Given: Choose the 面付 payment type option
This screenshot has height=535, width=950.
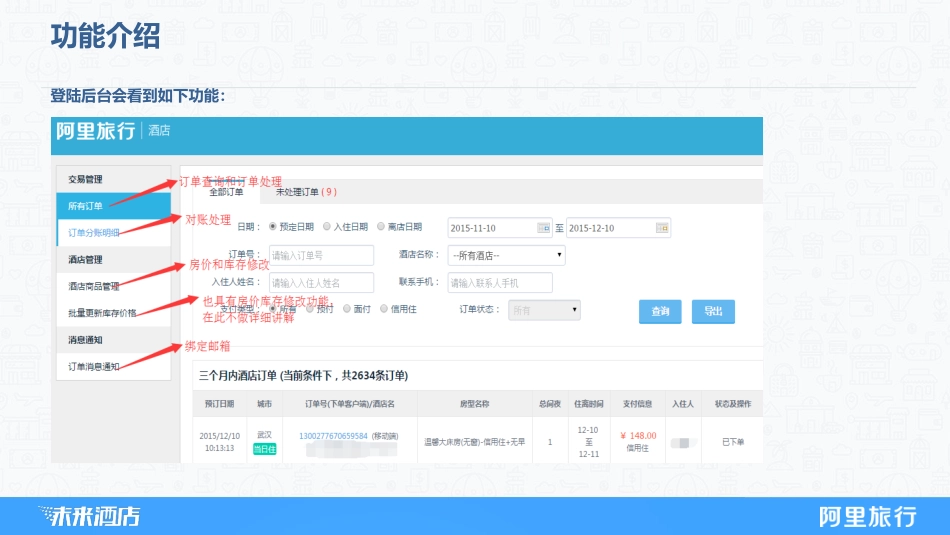Looking at the screenshot, I should tap(348, 310).
